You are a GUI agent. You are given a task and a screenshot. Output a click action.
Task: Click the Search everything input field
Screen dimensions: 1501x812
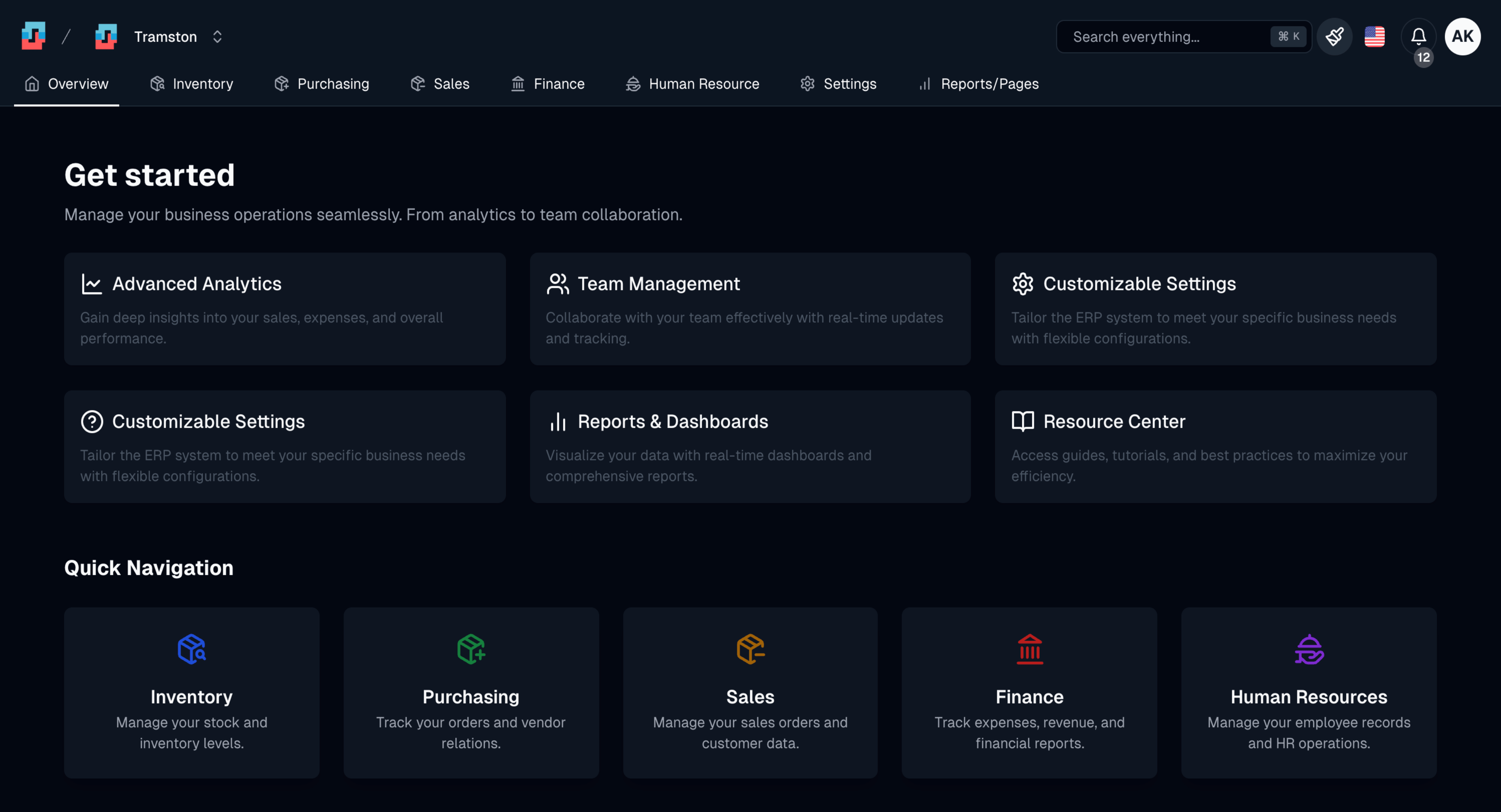[1165, 37]
